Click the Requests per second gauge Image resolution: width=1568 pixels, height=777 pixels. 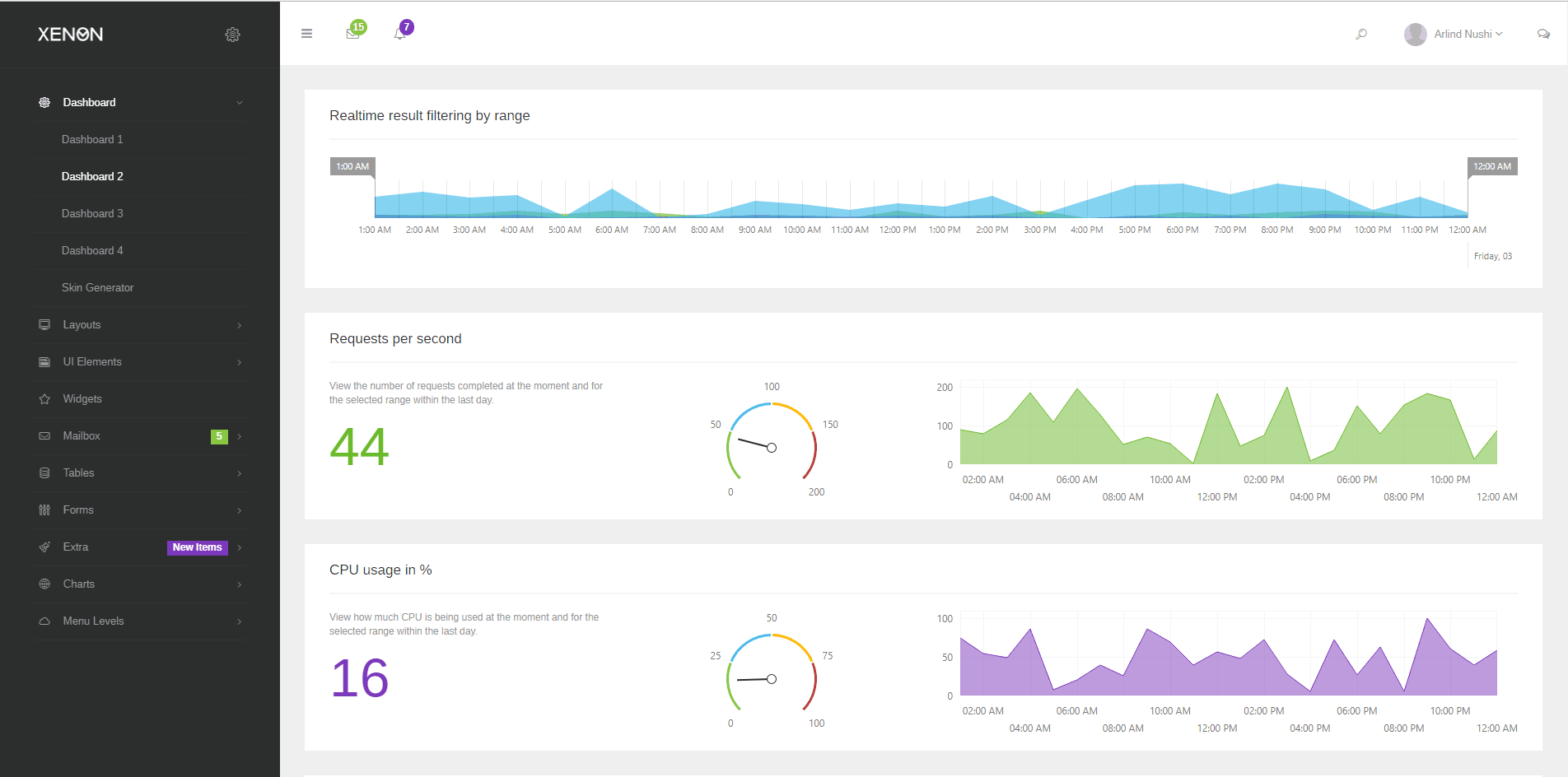(772, 442)
